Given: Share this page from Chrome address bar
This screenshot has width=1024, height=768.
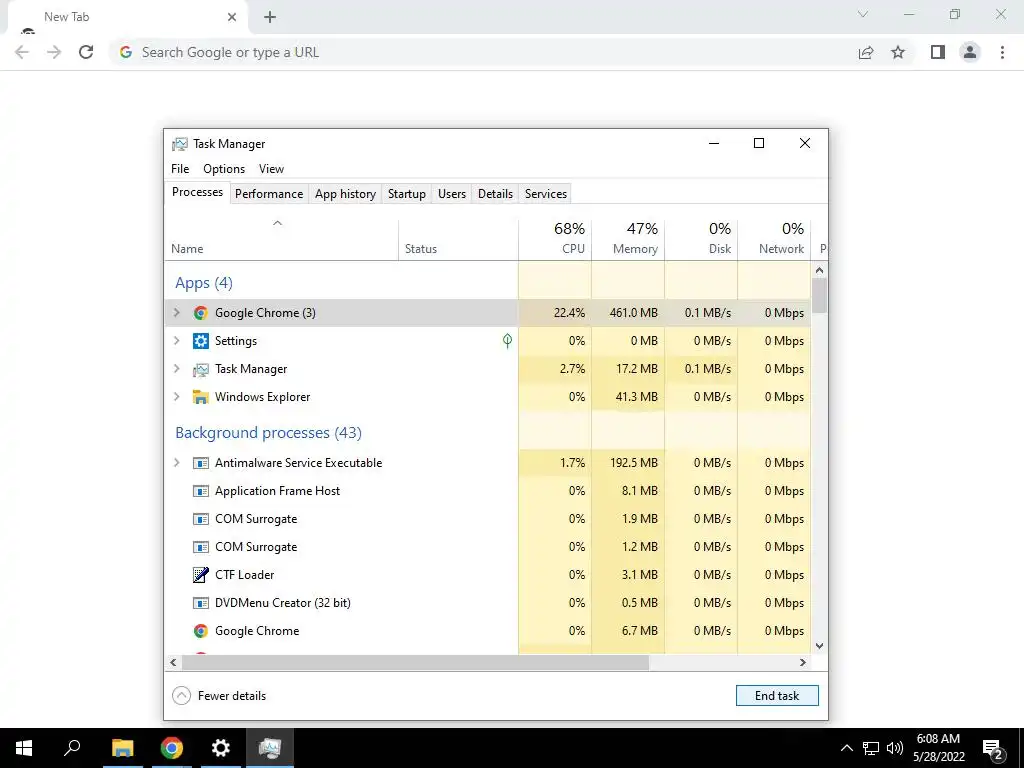Looking at the screenshot, I should 866,52.
